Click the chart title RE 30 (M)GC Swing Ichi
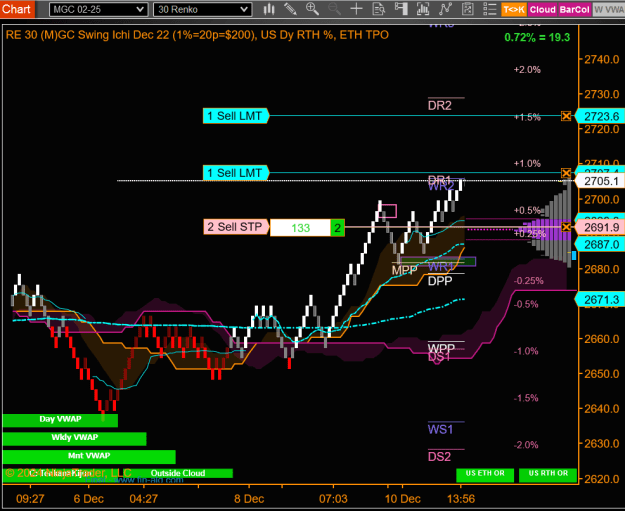 point(197,35)
